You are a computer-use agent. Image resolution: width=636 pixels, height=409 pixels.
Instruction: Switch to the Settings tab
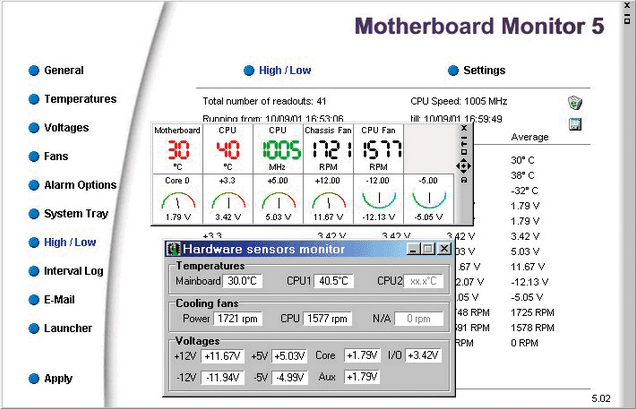(477, 70)
